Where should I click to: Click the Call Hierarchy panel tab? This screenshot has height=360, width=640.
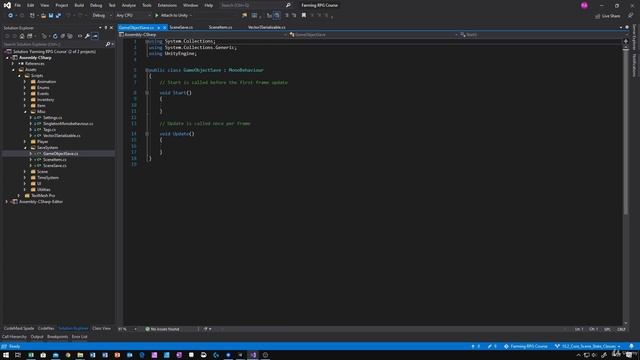(x=14, y=337)
